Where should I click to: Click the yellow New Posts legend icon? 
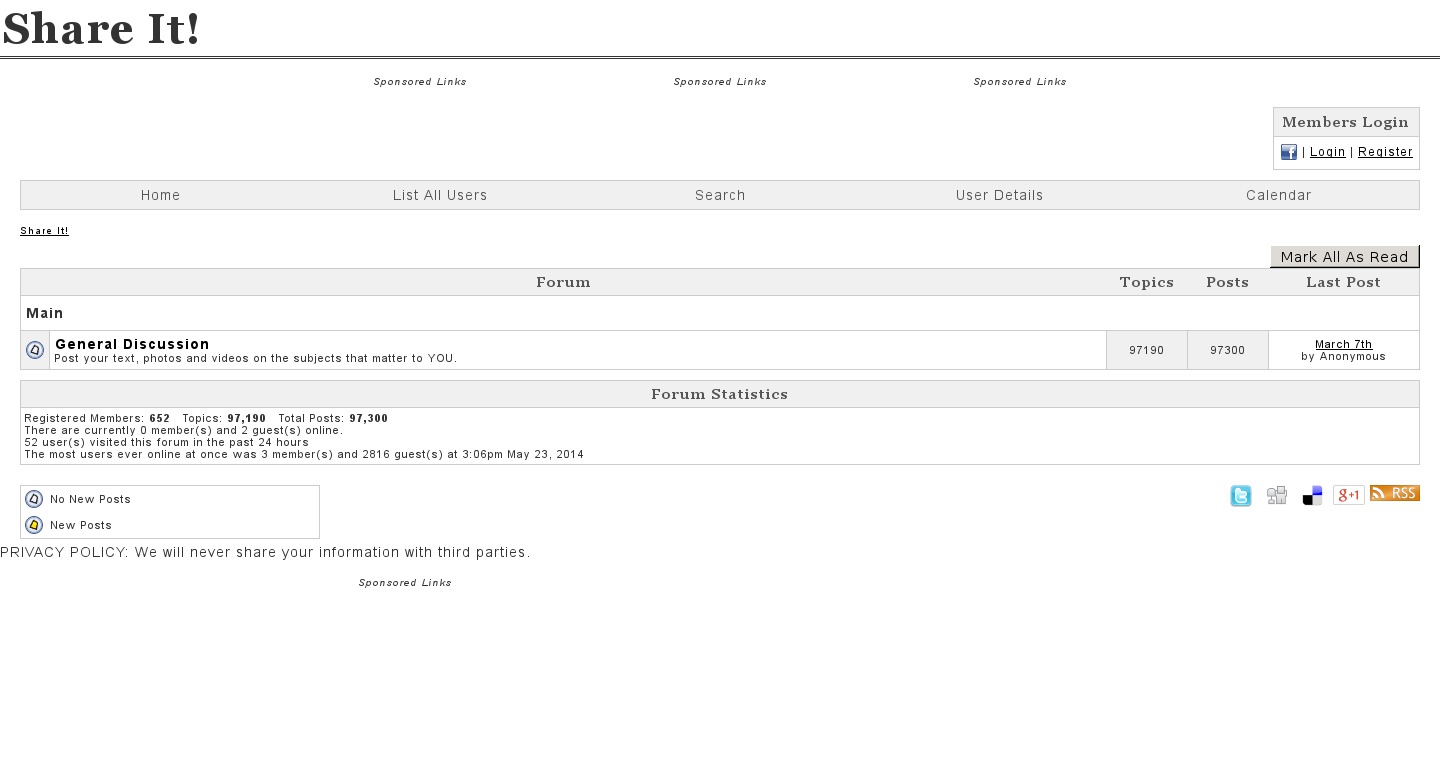tap(34, 525)
